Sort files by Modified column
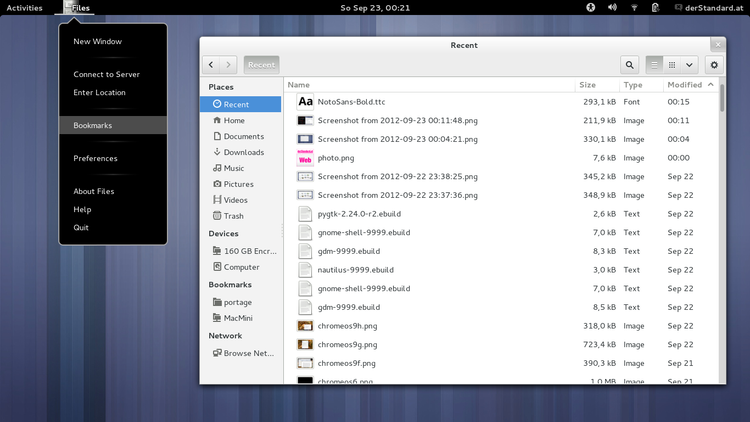 click(x=685, y=85)
